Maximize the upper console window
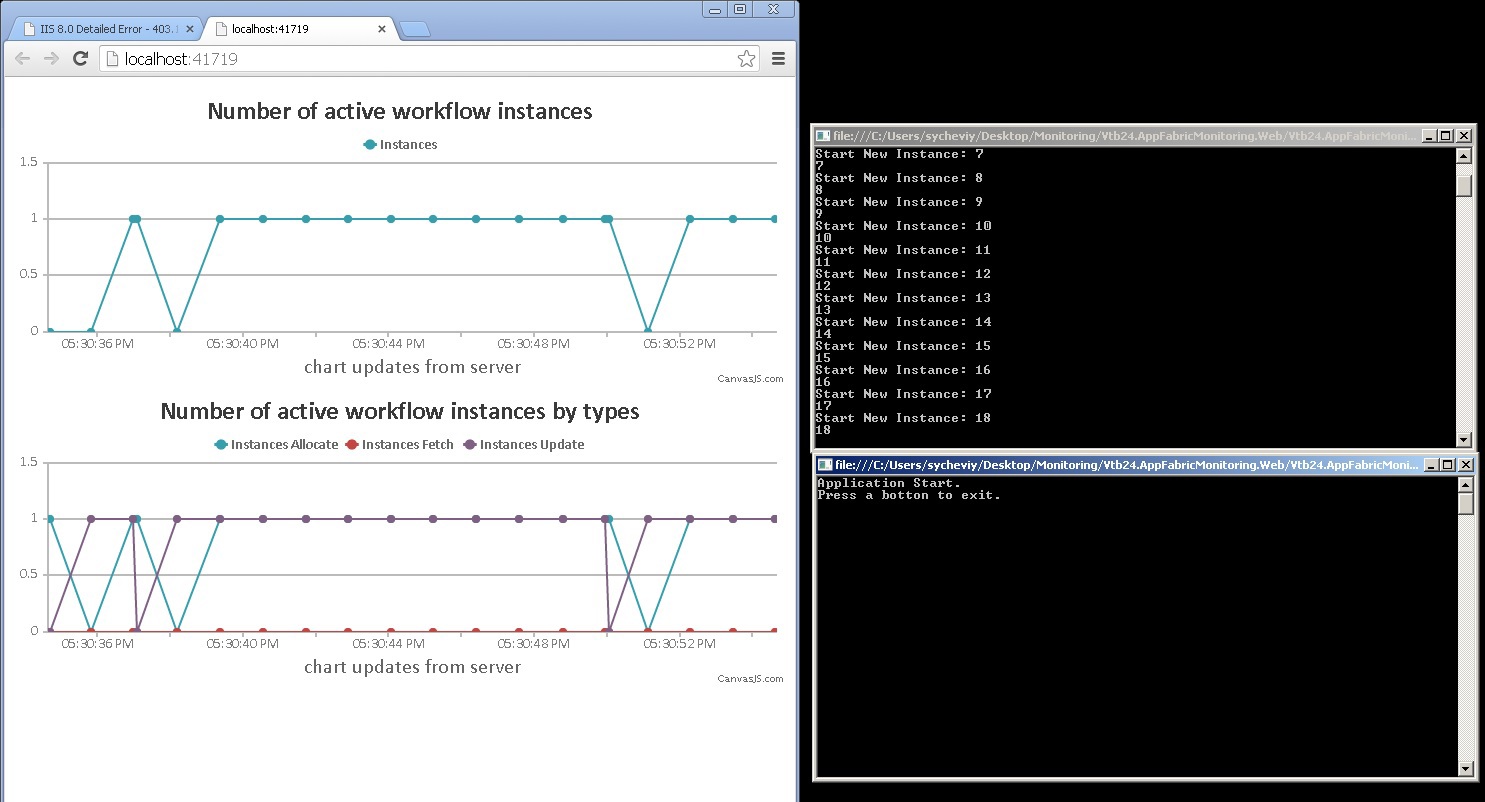The height and width of the screenshot is (802, 1485). tap(1445, 136)
